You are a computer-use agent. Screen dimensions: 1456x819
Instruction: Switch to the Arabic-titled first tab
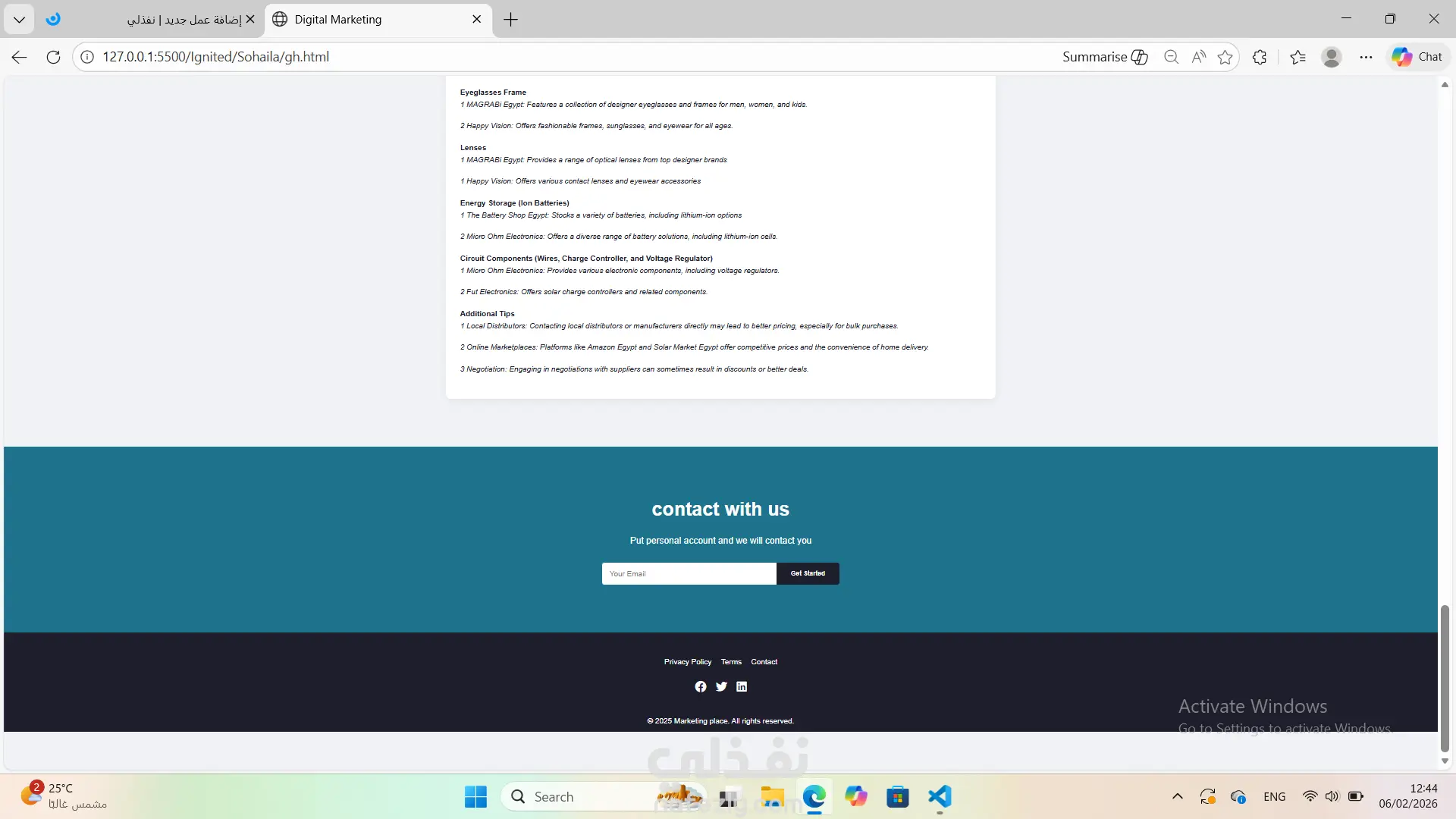click(x=182, y=20)
